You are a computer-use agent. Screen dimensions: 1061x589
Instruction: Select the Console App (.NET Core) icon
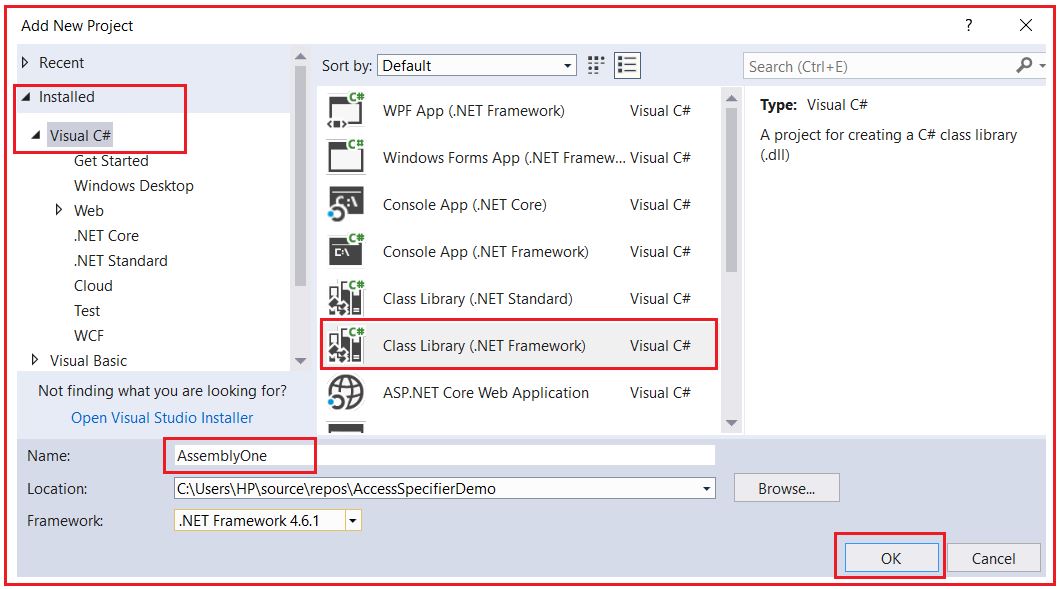(x=346, y=204)
